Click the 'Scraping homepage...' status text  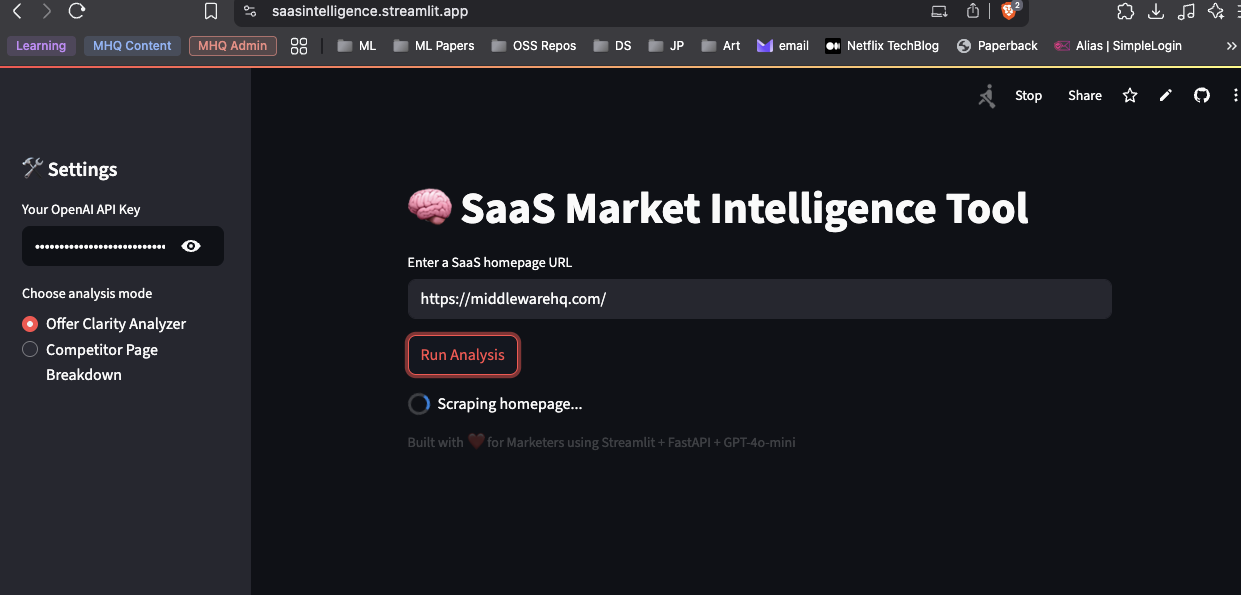coord(510,404)
